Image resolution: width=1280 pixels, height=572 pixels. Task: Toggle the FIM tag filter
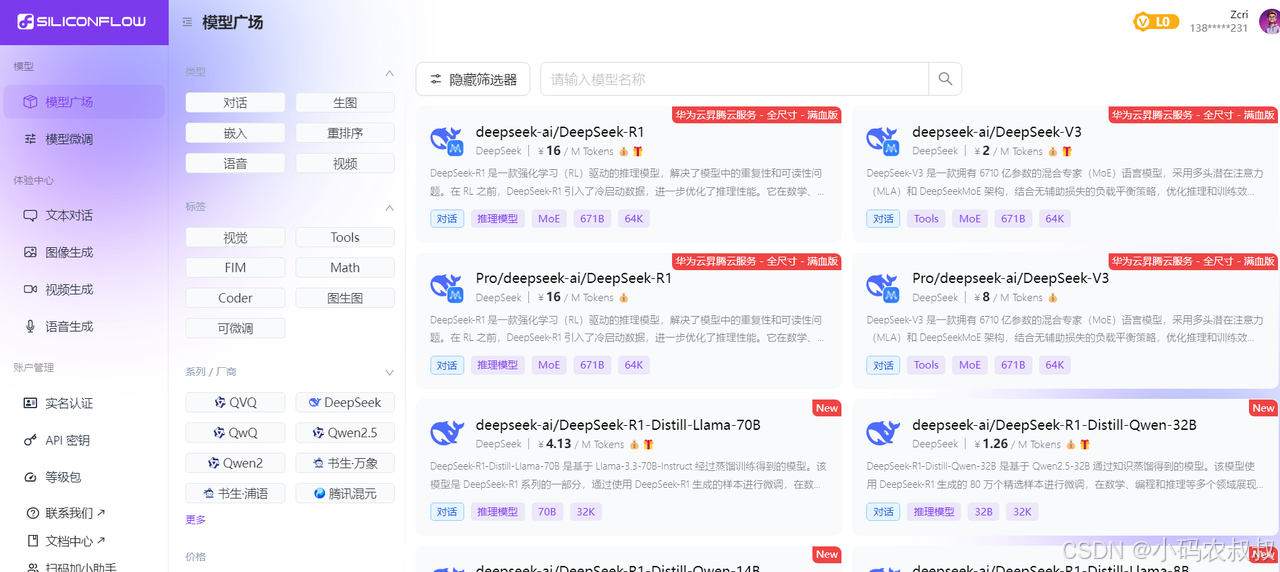235,268
